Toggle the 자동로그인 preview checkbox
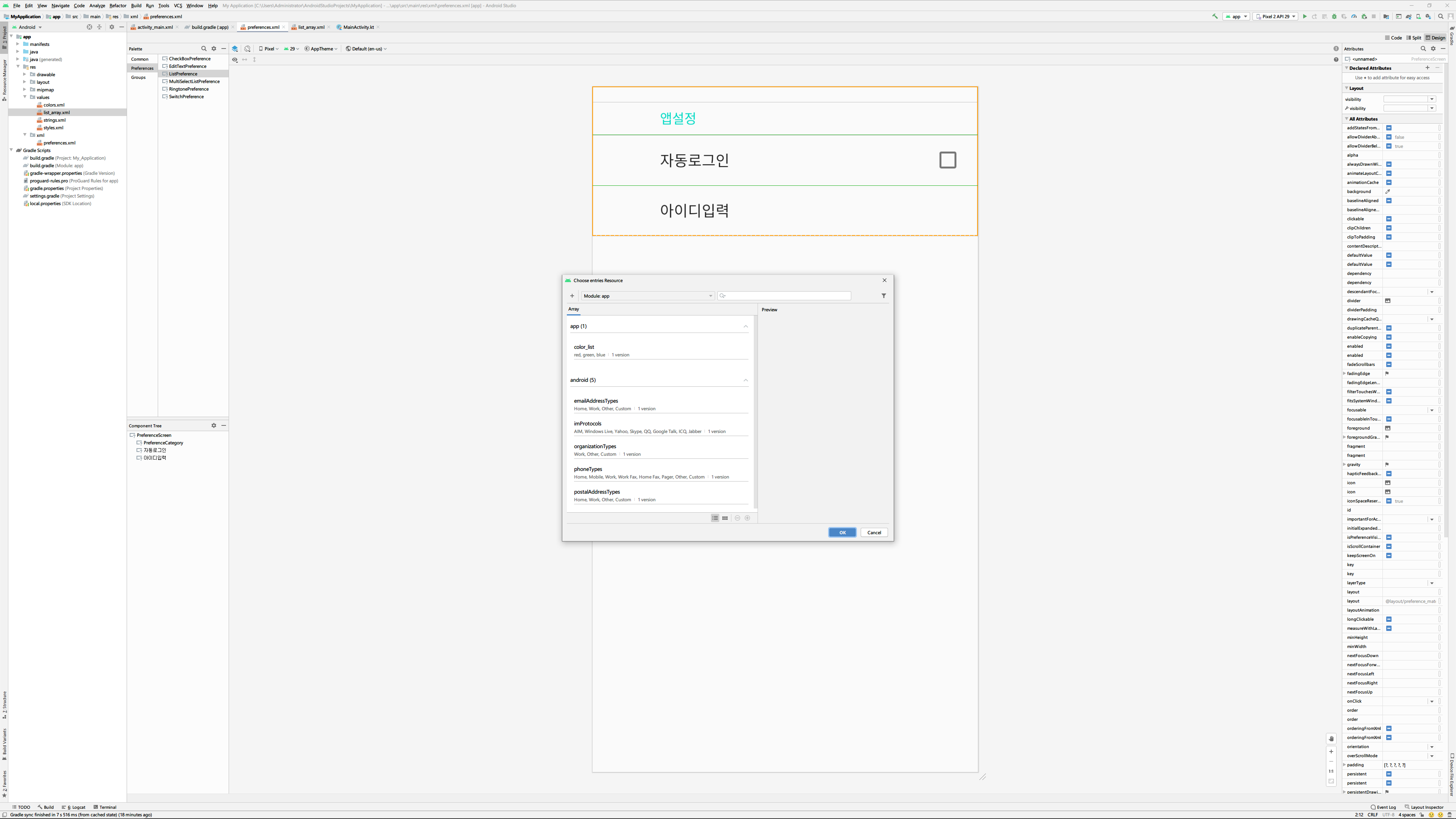 [x=947, y=160]
